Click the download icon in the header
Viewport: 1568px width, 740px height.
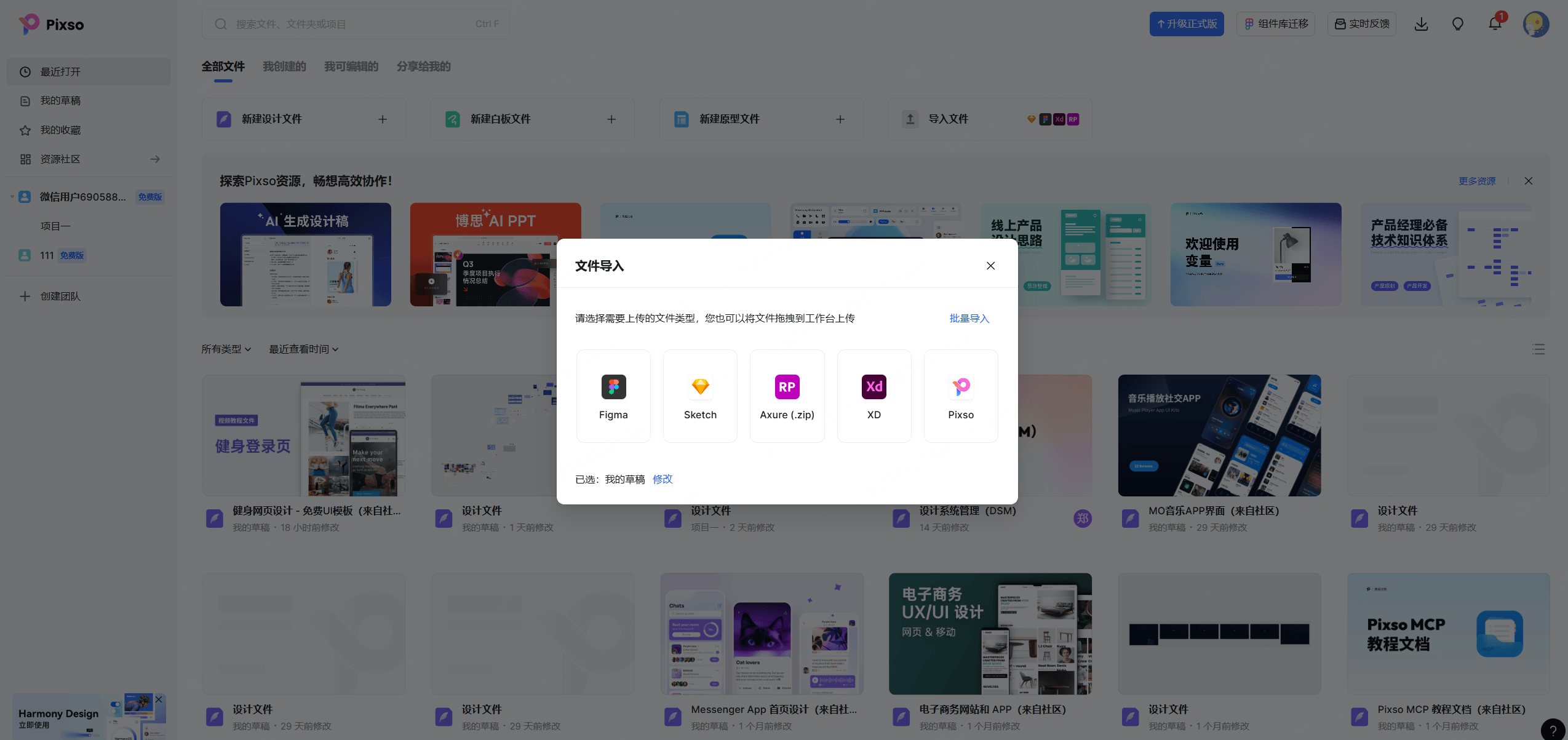[x=1421, y=24]
